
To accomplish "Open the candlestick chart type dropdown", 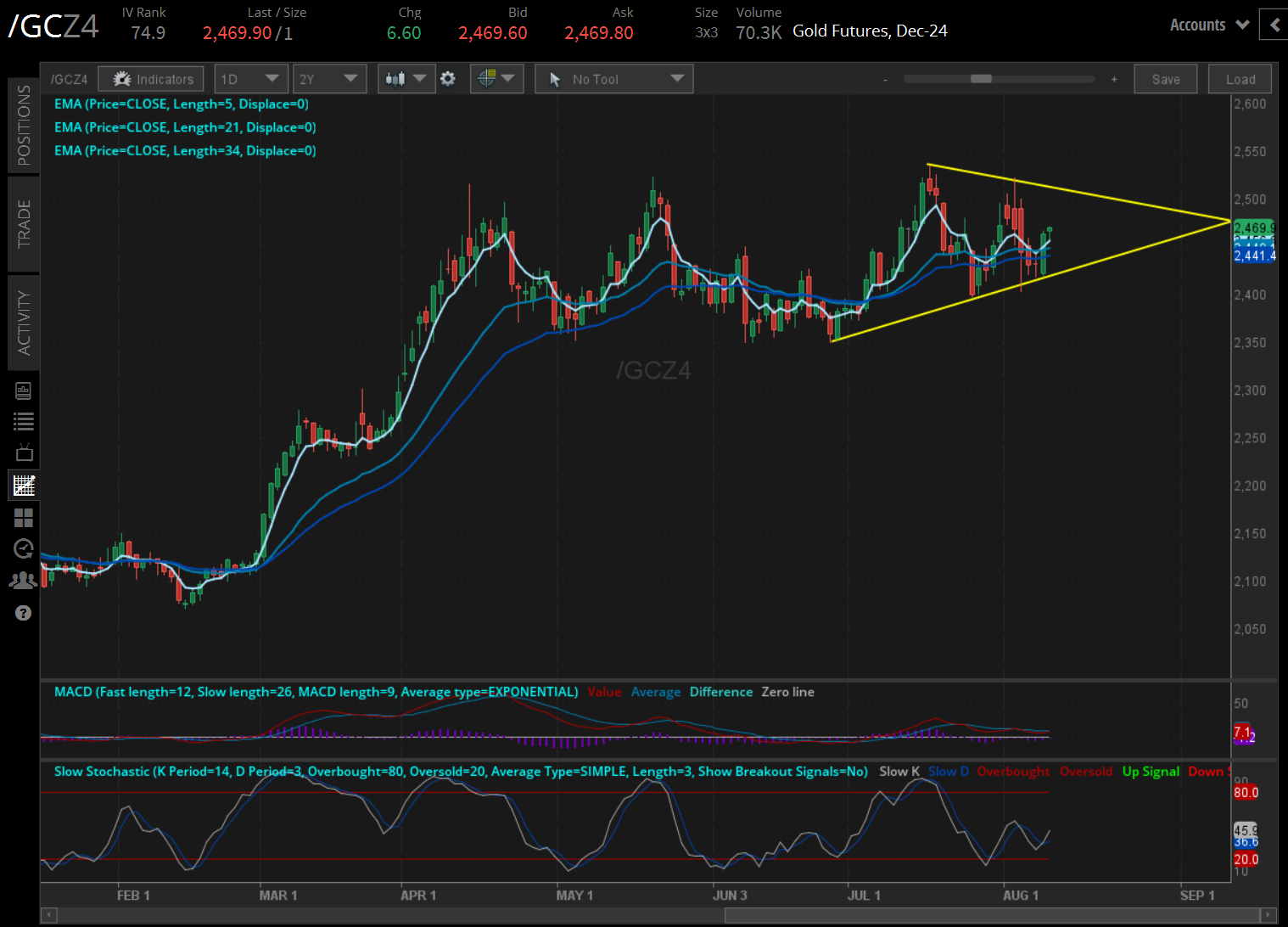I will tap(406, 79).
